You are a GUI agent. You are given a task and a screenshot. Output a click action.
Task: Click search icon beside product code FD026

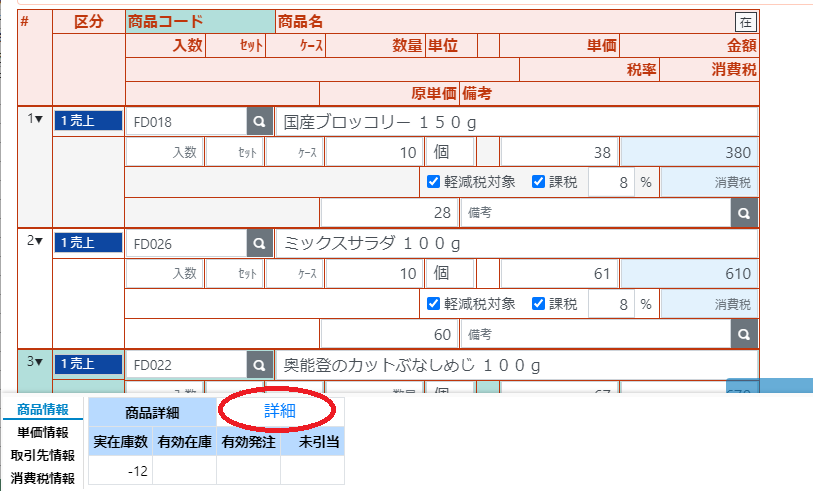(x=260, y=243)
